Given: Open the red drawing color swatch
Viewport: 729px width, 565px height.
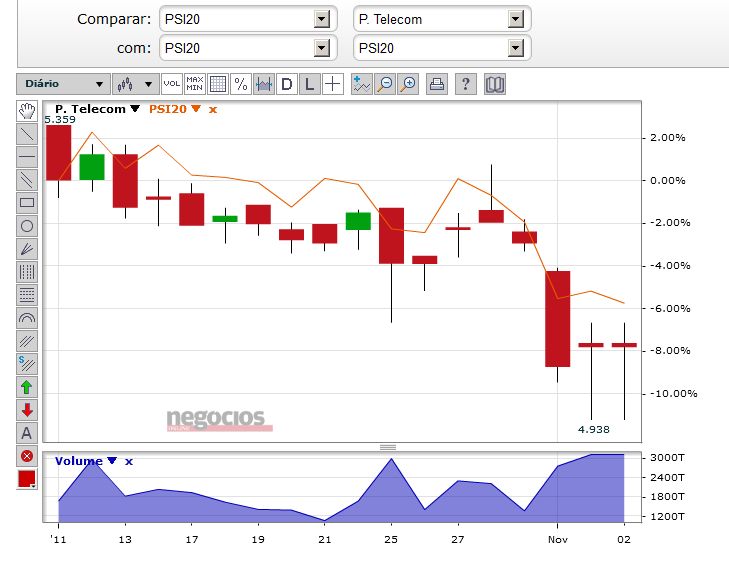Looking at the screenshot, I should (x=27, y=479).
